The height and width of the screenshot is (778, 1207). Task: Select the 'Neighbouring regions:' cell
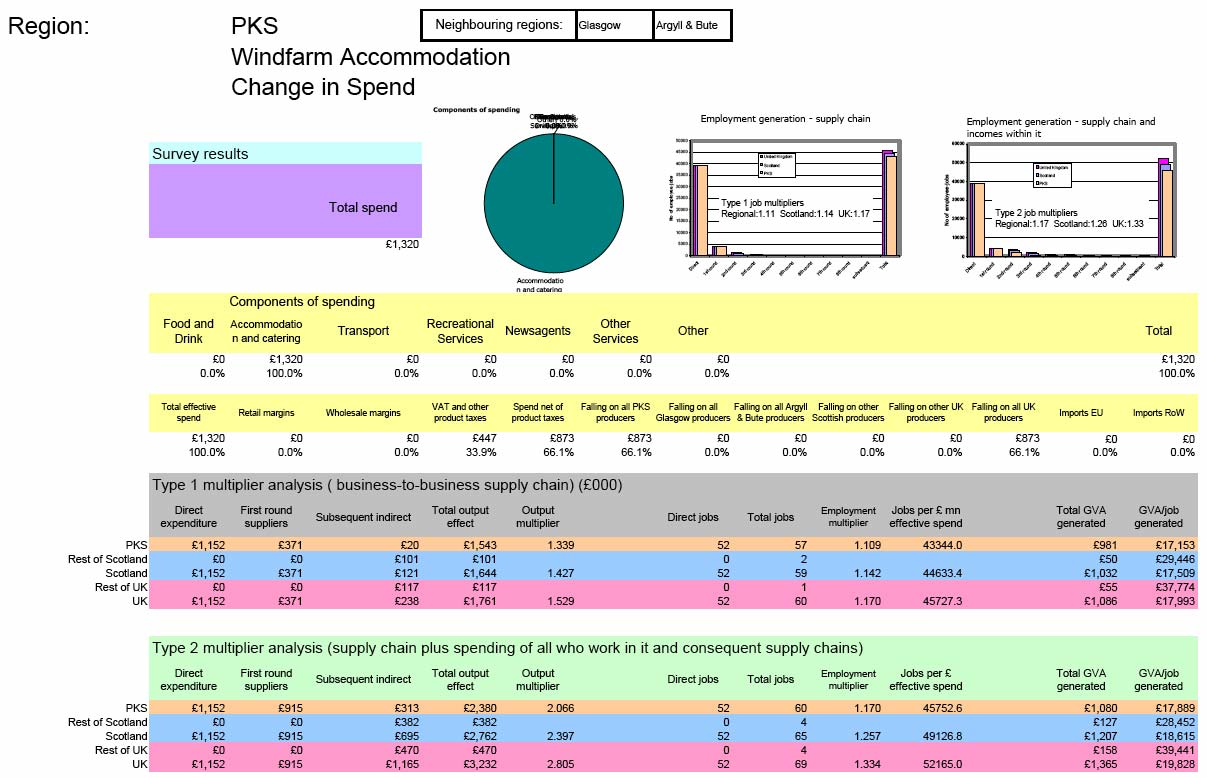point(499,25)
